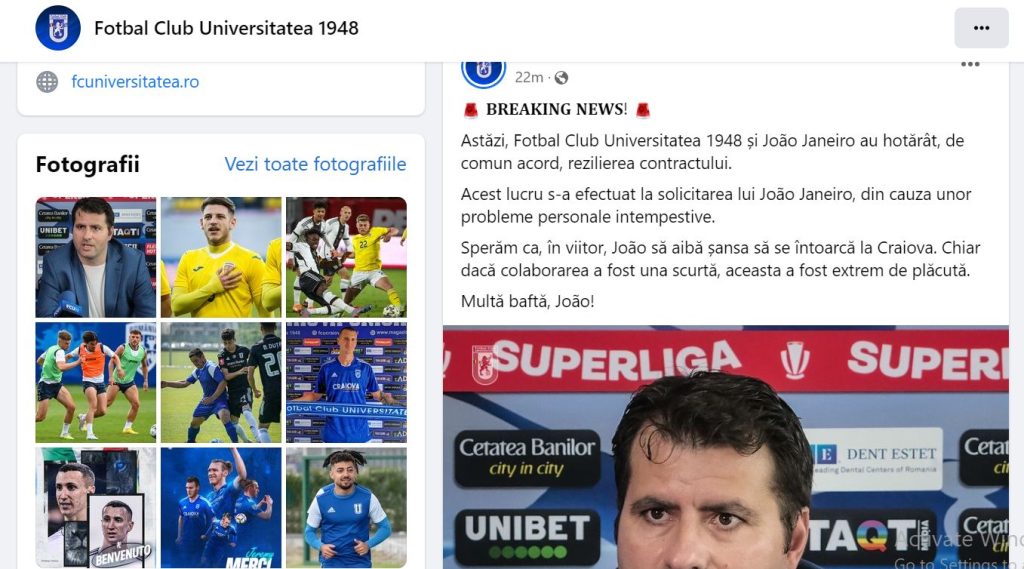Click the post author's round avatar

tap(484, 71)
